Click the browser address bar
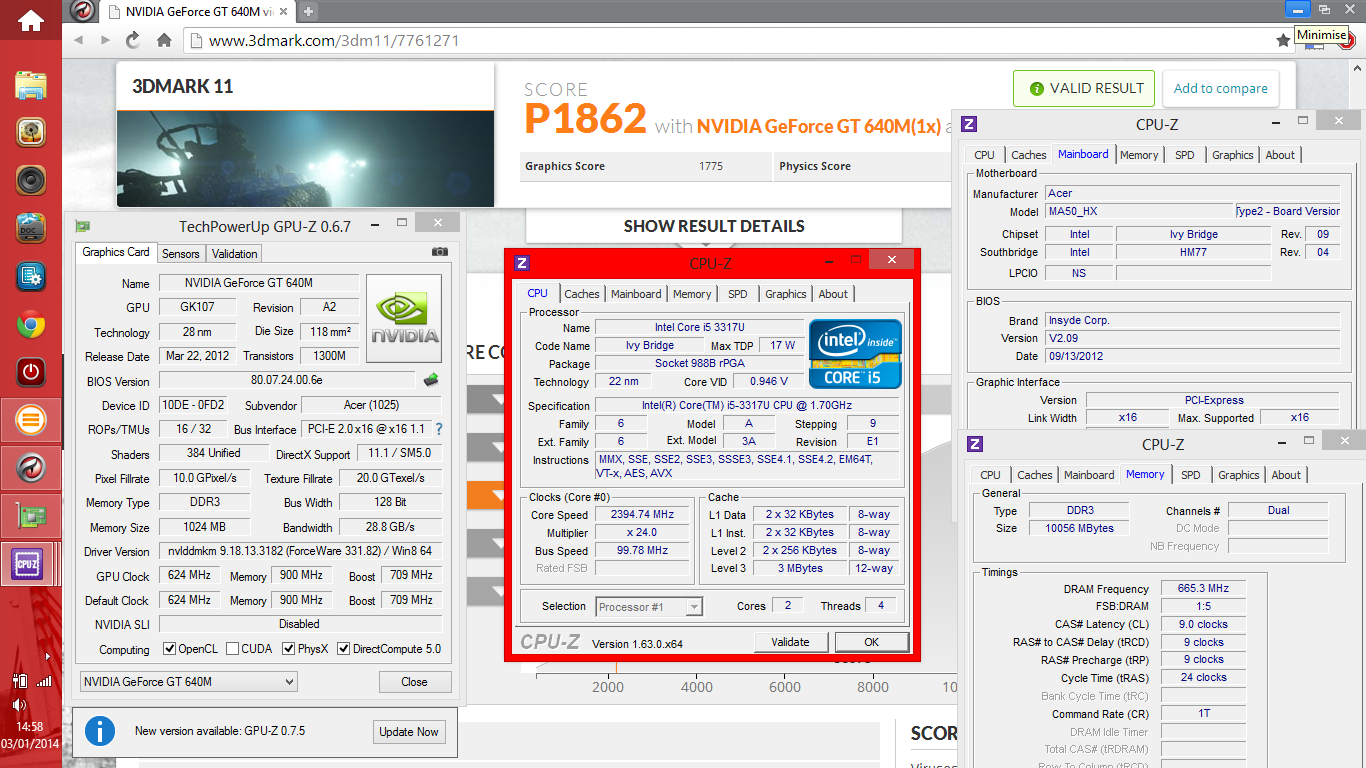The height and width of the screenshot is (768, 1366). pos(730,41)
